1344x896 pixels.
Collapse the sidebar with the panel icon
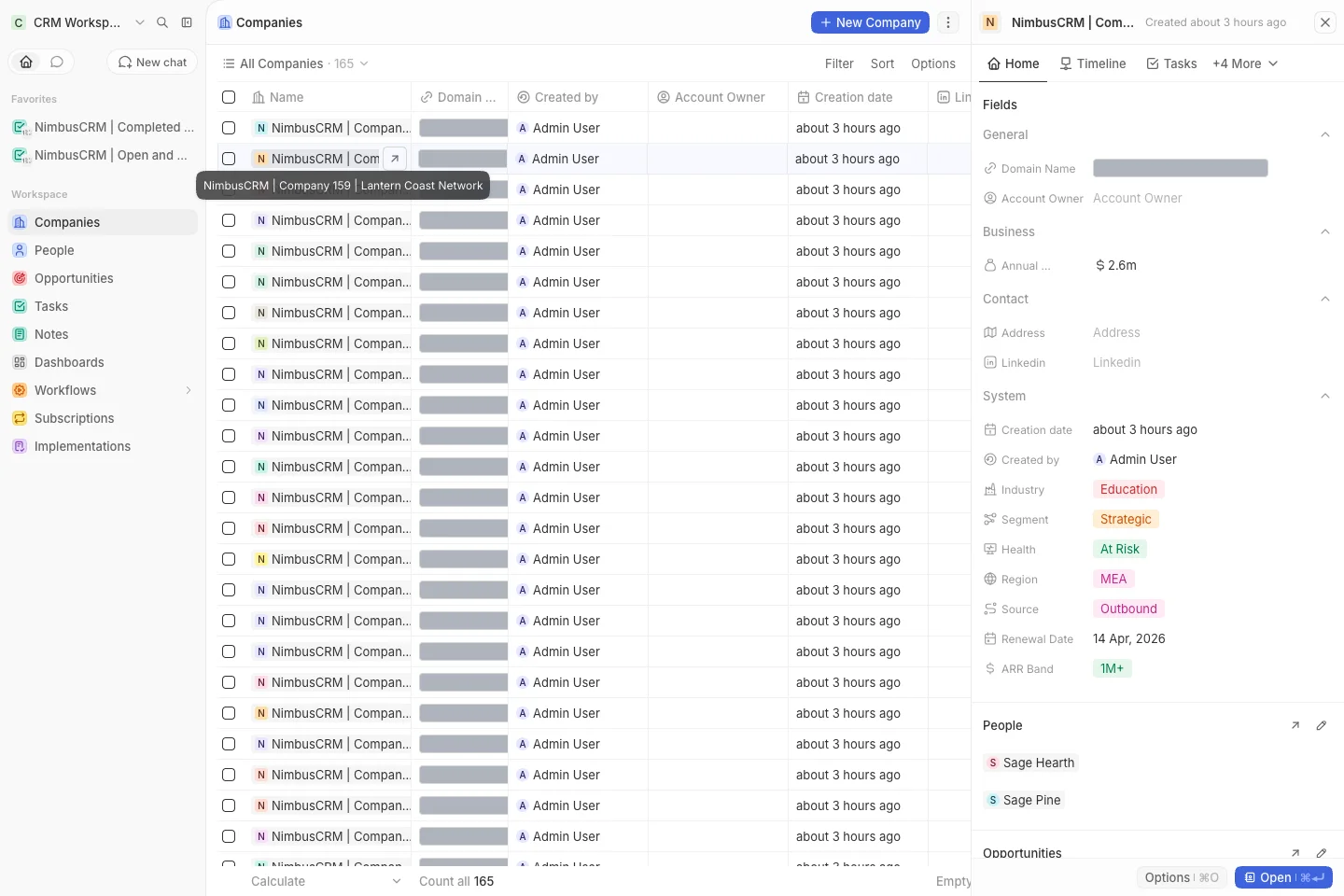187,22
